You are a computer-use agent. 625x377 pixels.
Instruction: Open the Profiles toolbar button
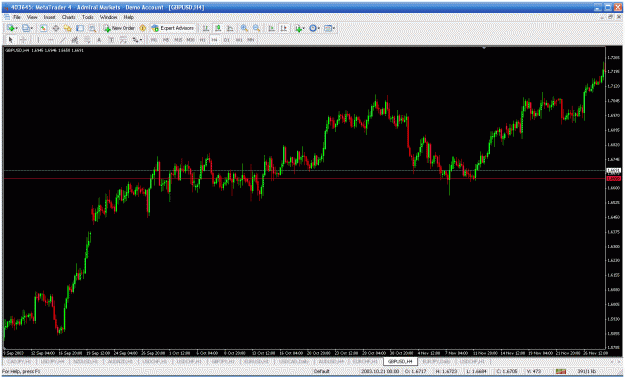27,28
